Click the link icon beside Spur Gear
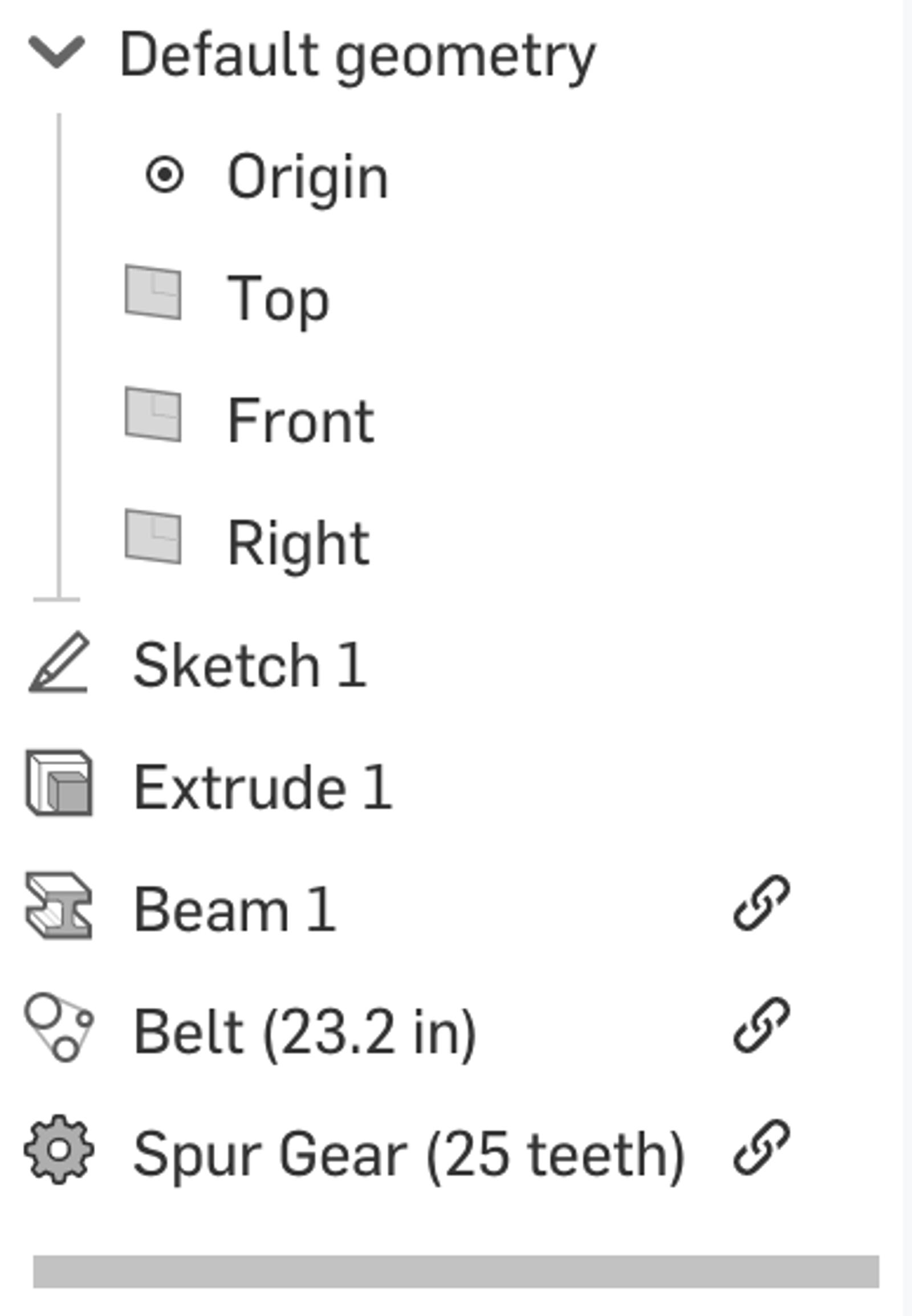Screen dimensions: 912x1316 [x=761, y=1147]
